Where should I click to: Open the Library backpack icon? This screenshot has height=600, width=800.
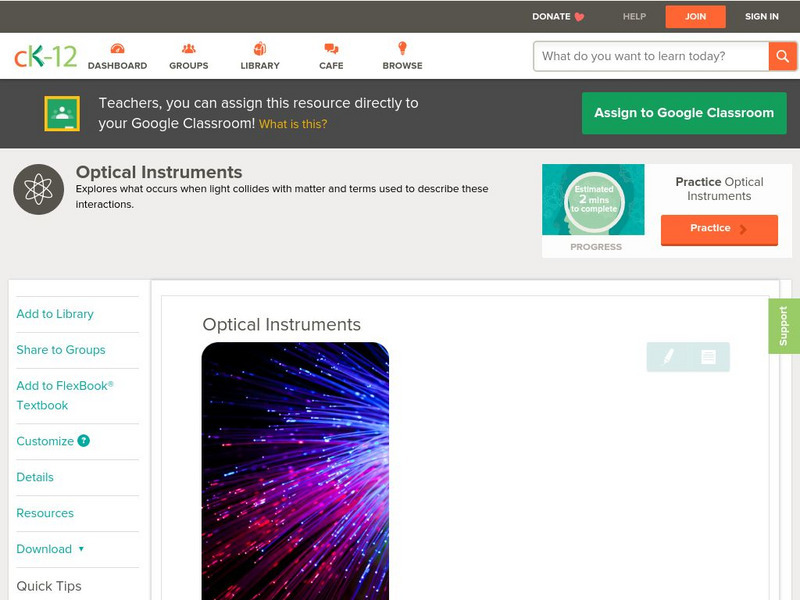260,48
